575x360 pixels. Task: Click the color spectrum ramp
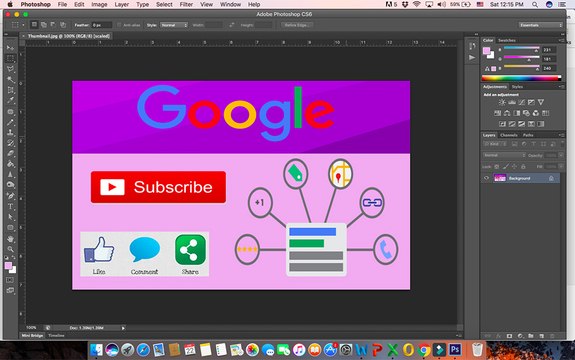521,78
